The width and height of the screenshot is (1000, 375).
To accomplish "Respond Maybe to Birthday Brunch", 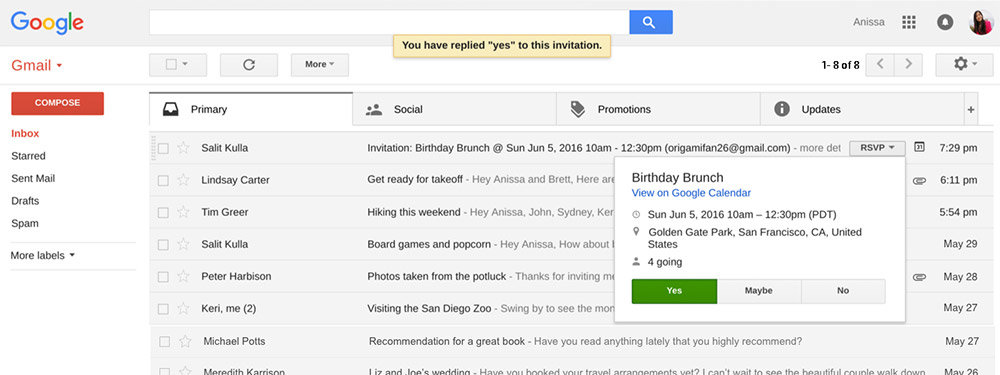I will (x=759, y=291).
